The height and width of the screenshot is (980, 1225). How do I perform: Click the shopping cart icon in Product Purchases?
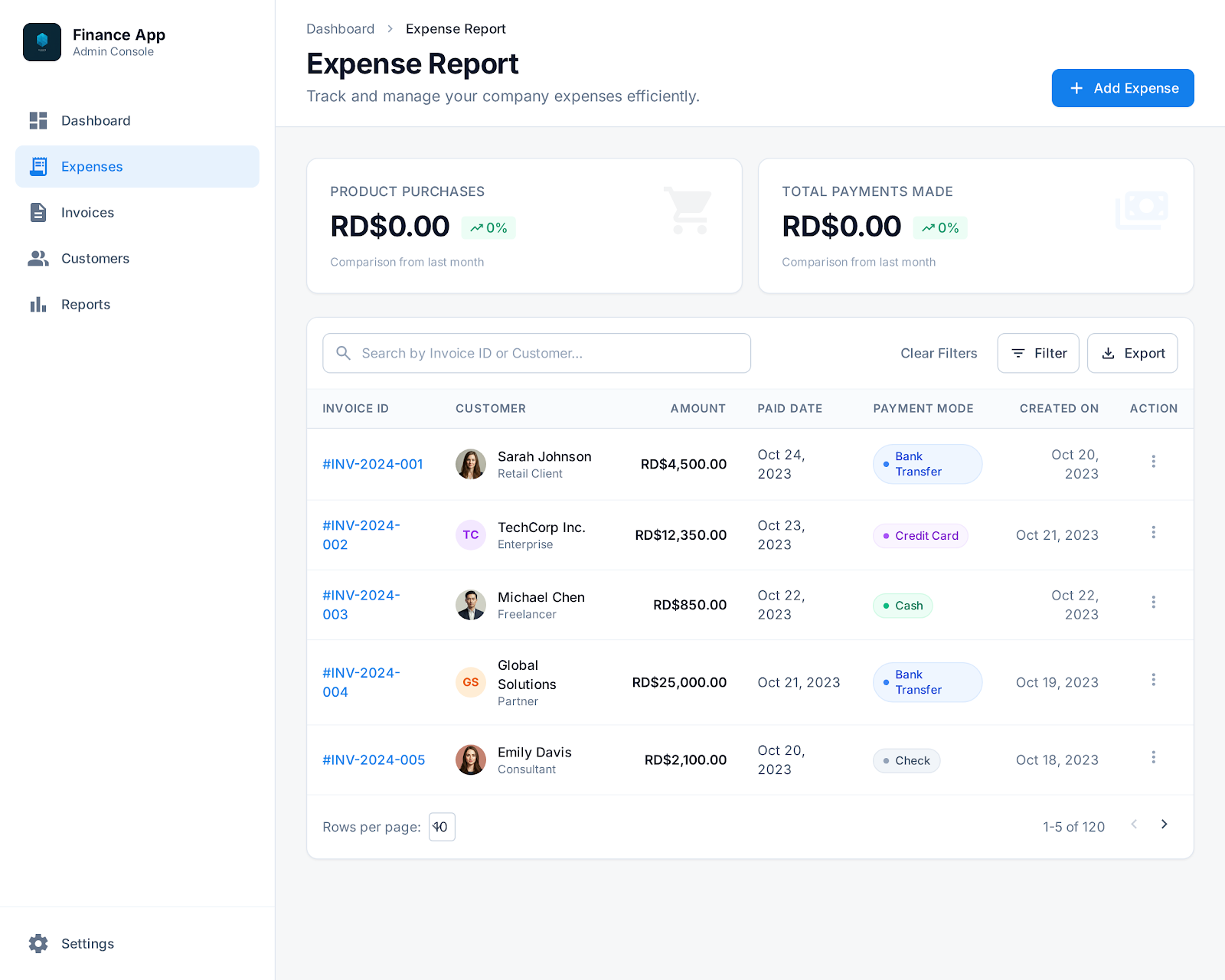pos(688,211)
